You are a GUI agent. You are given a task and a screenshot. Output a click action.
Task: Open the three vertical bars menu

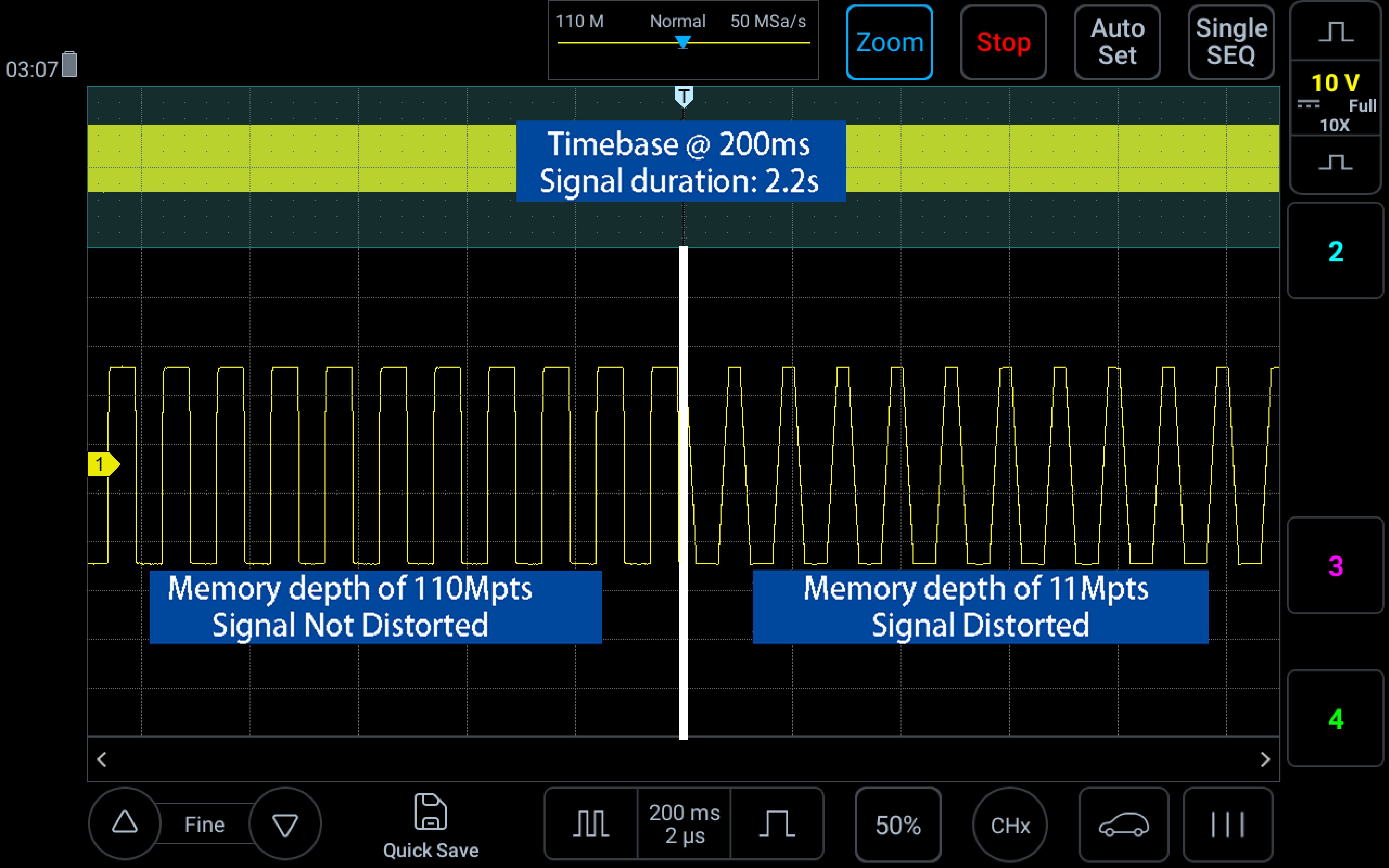pyautogui.click(x=1228, y=825)
